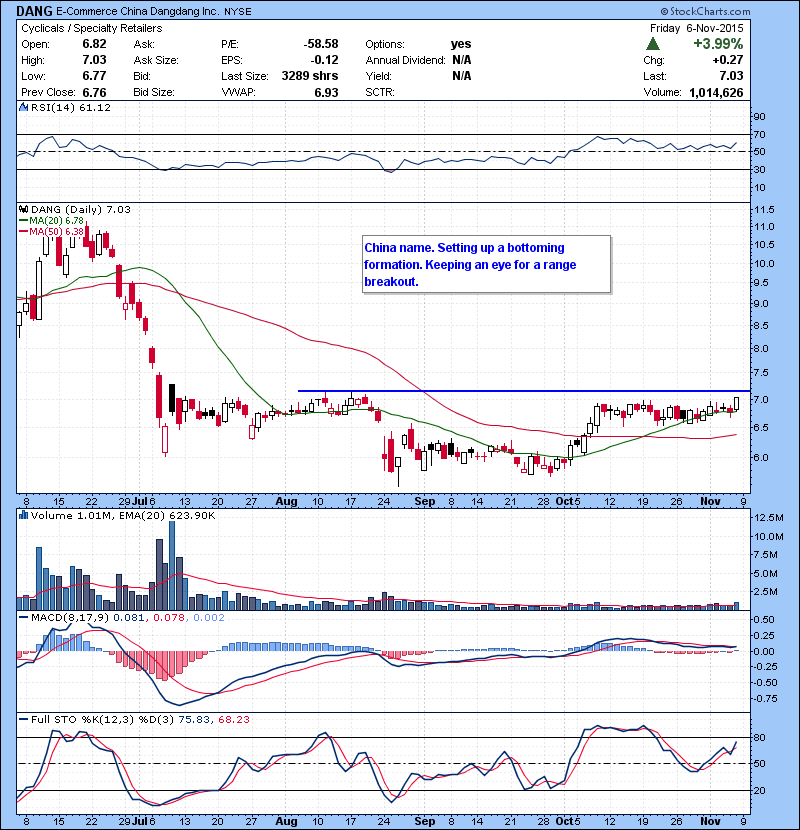This screenshot has height=830, width=800.
Task: Click the +3.99% percent change value
Action: (x=718, y=43)
